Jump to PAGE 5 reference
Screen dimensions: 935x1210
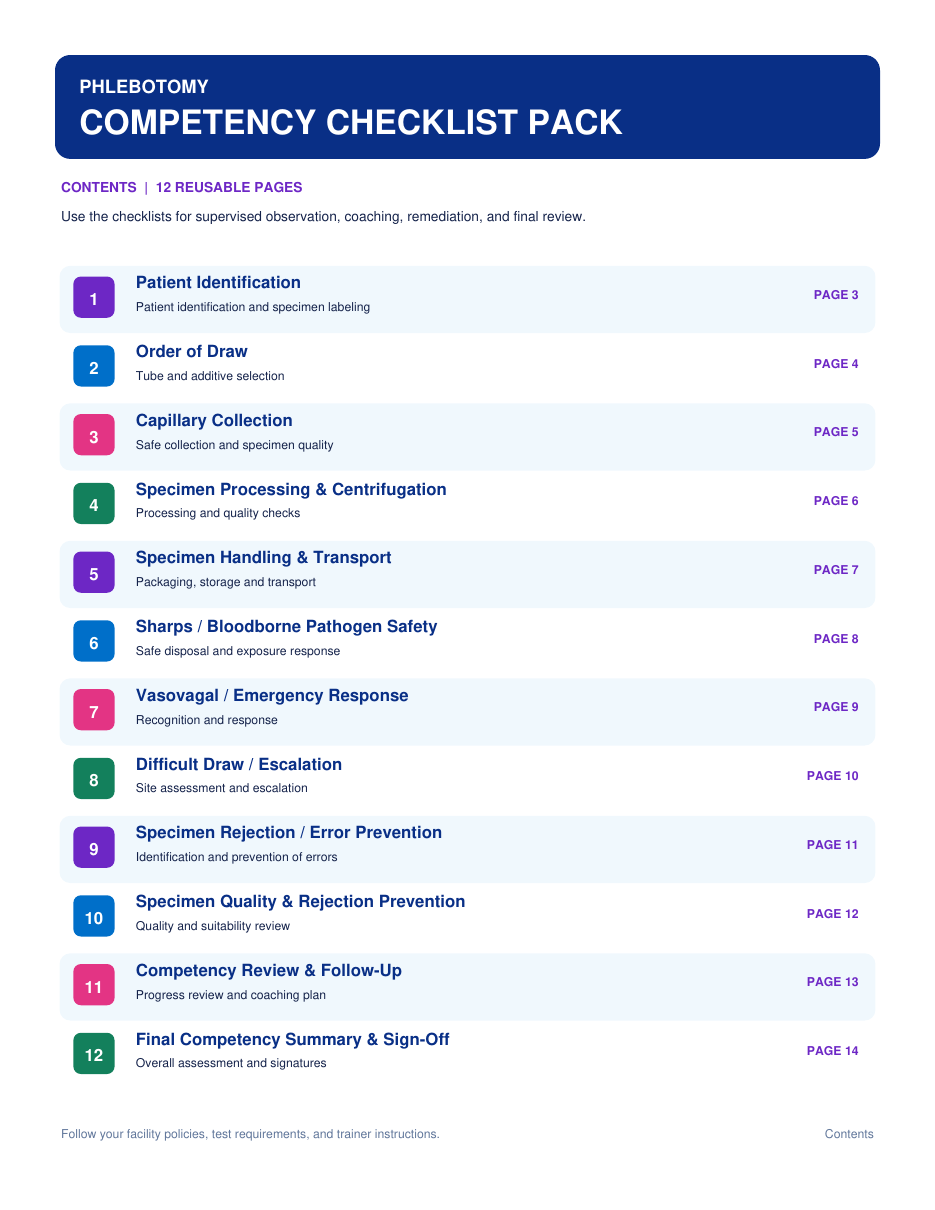[836, 432]
